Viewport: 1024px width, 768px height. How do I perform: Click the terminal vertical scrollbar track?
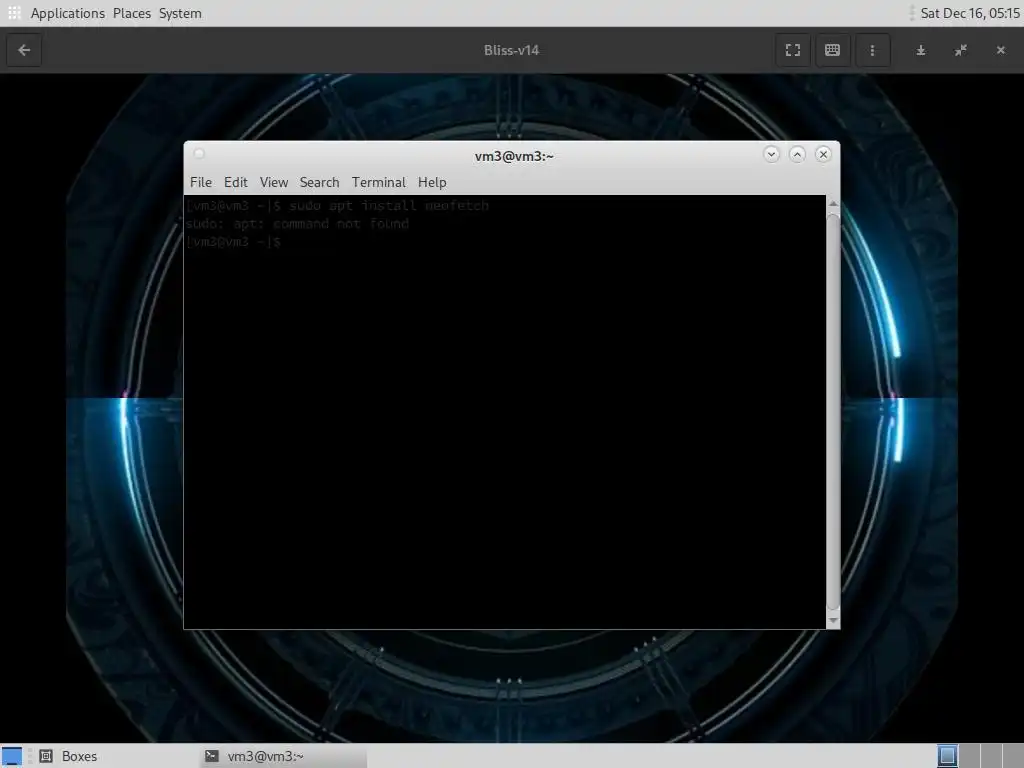(833, 412)
